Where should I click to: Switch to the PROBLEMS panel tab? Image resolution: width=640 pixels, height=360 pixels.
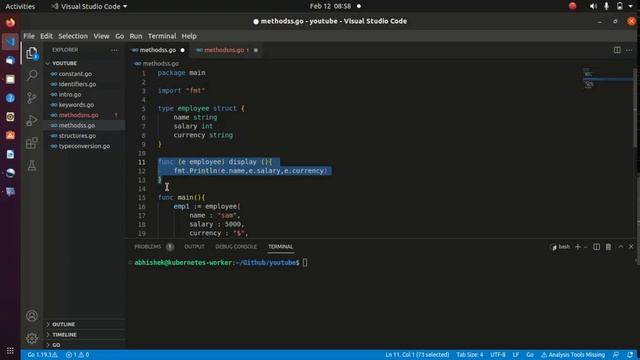coord(148,247)
